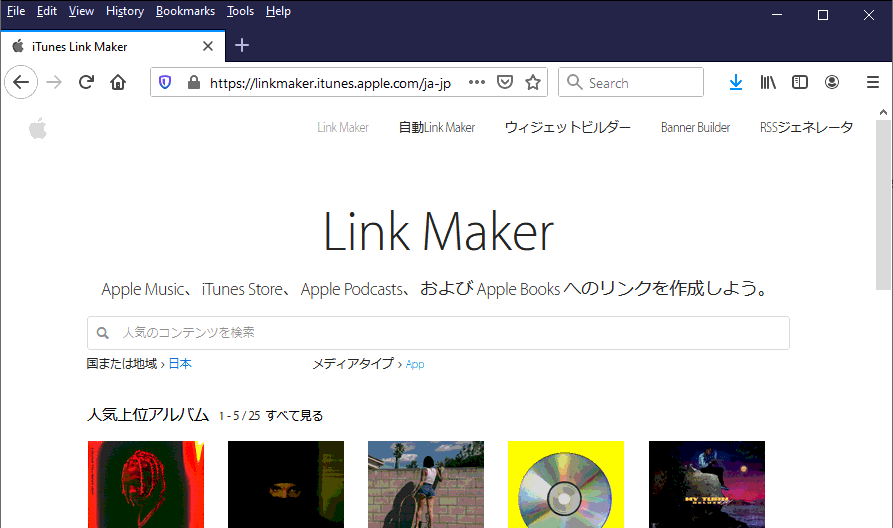Open Banner Builder navigation link
Viewport: 893px width, 528px height.
tap(695, 128)
